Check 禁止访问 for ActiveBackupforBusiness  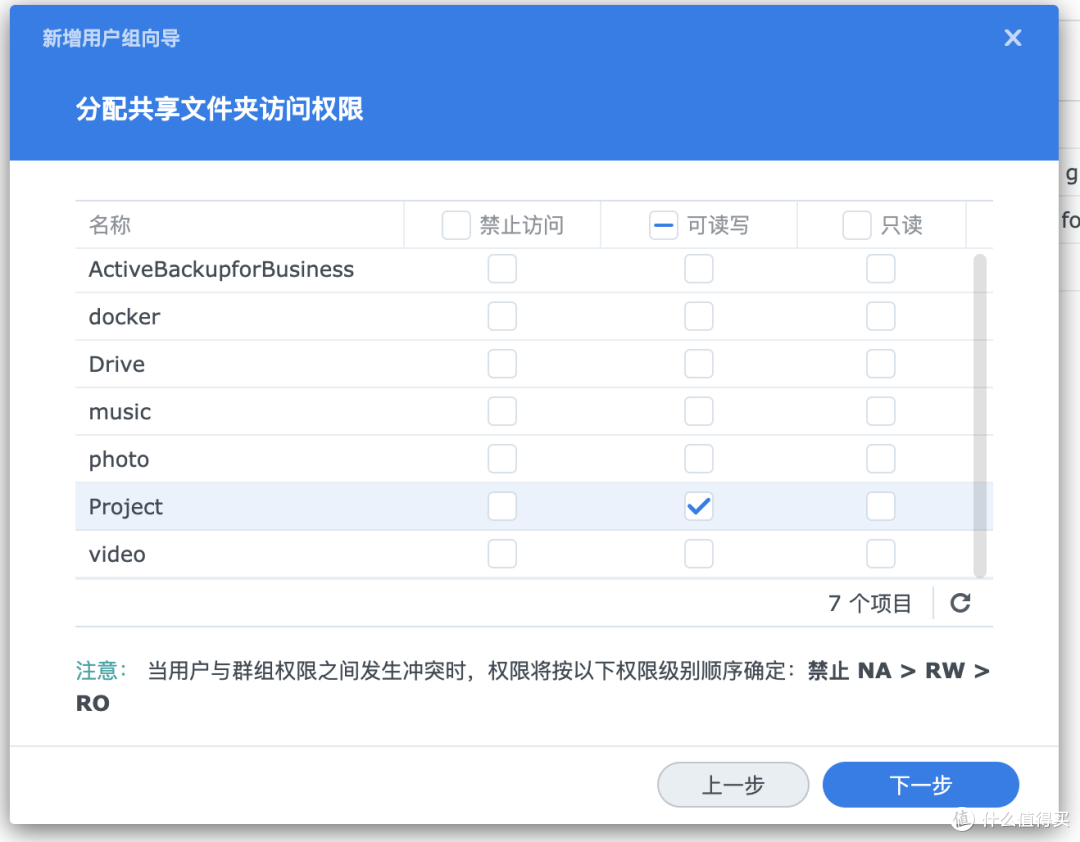(502, 269)
